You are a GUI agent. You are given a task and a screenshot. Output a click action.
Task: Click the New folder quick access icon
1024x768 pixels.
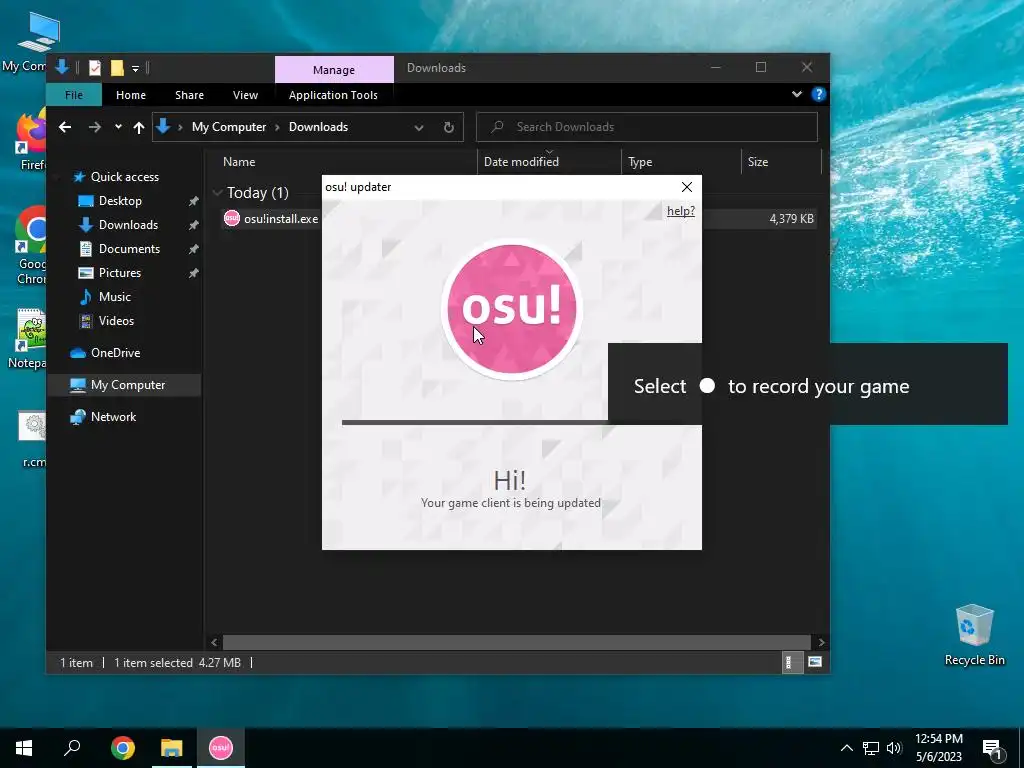117,67
